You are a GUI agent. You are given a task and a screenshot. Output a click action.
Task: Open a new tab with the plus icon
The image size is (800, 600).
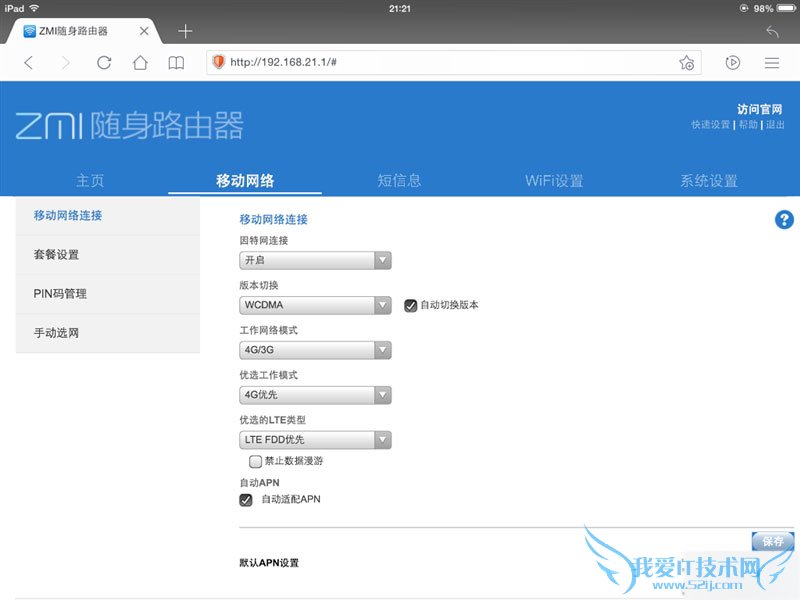pos(185,32)
